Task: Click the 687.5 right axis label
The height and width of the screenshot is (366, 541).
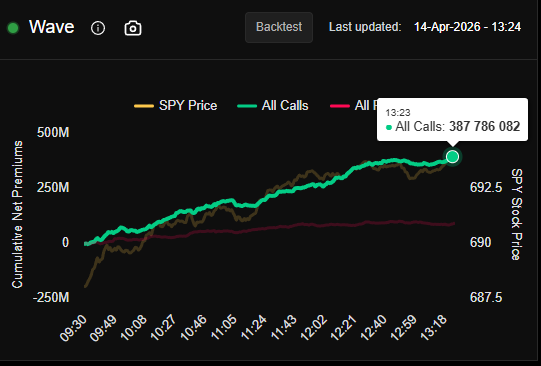Action: pyautogui.click(x=486, y=297)
